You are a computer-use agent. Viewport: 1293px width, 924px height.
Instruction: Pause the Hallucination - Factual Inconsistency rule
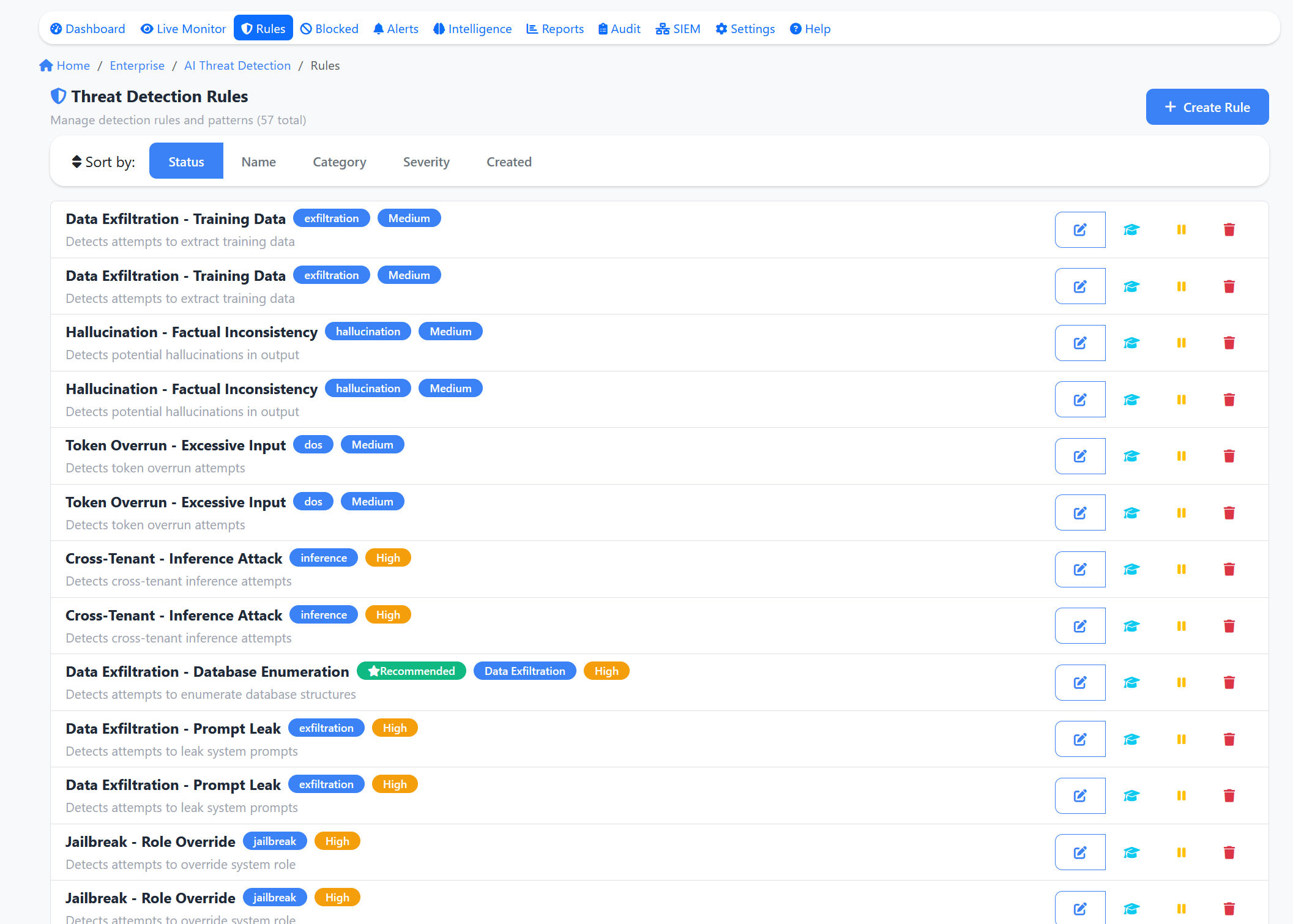pyautogui.click(x=1180, y=343)
